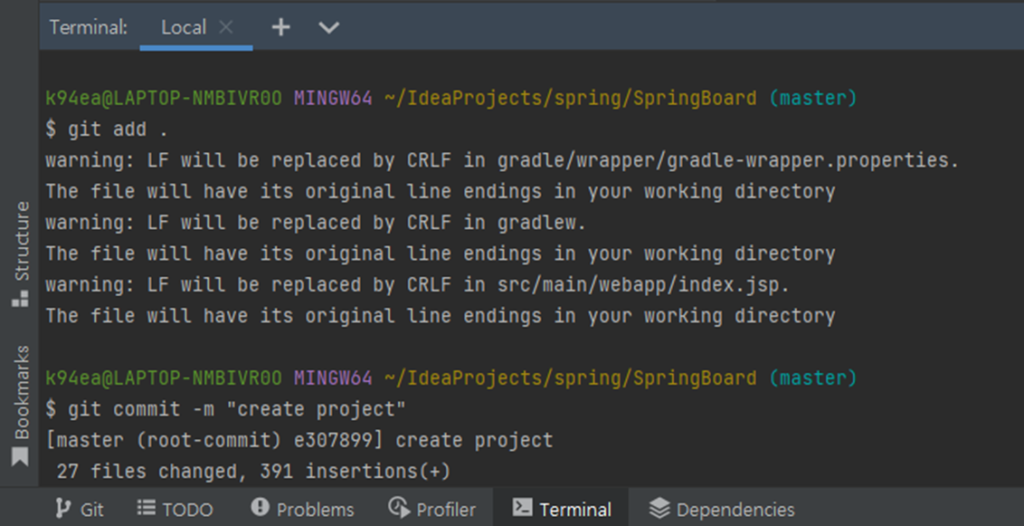This screenshot has width=1024, height=526.
Task: Open the Problems panel
Action: [303, 509]
